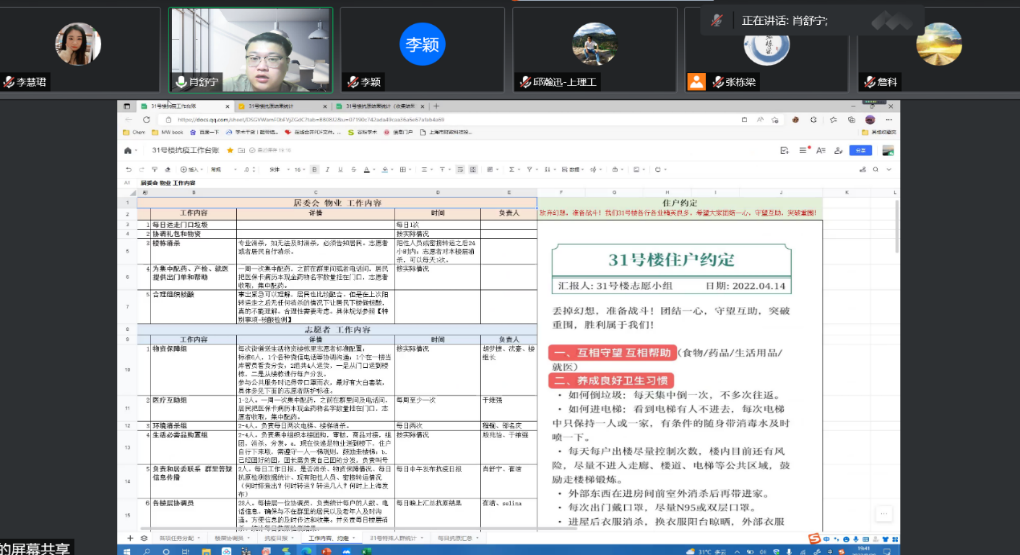The image size is (1020, 555).
Task: Open the browser three-dots settings menu
Action: click(889, 120)
